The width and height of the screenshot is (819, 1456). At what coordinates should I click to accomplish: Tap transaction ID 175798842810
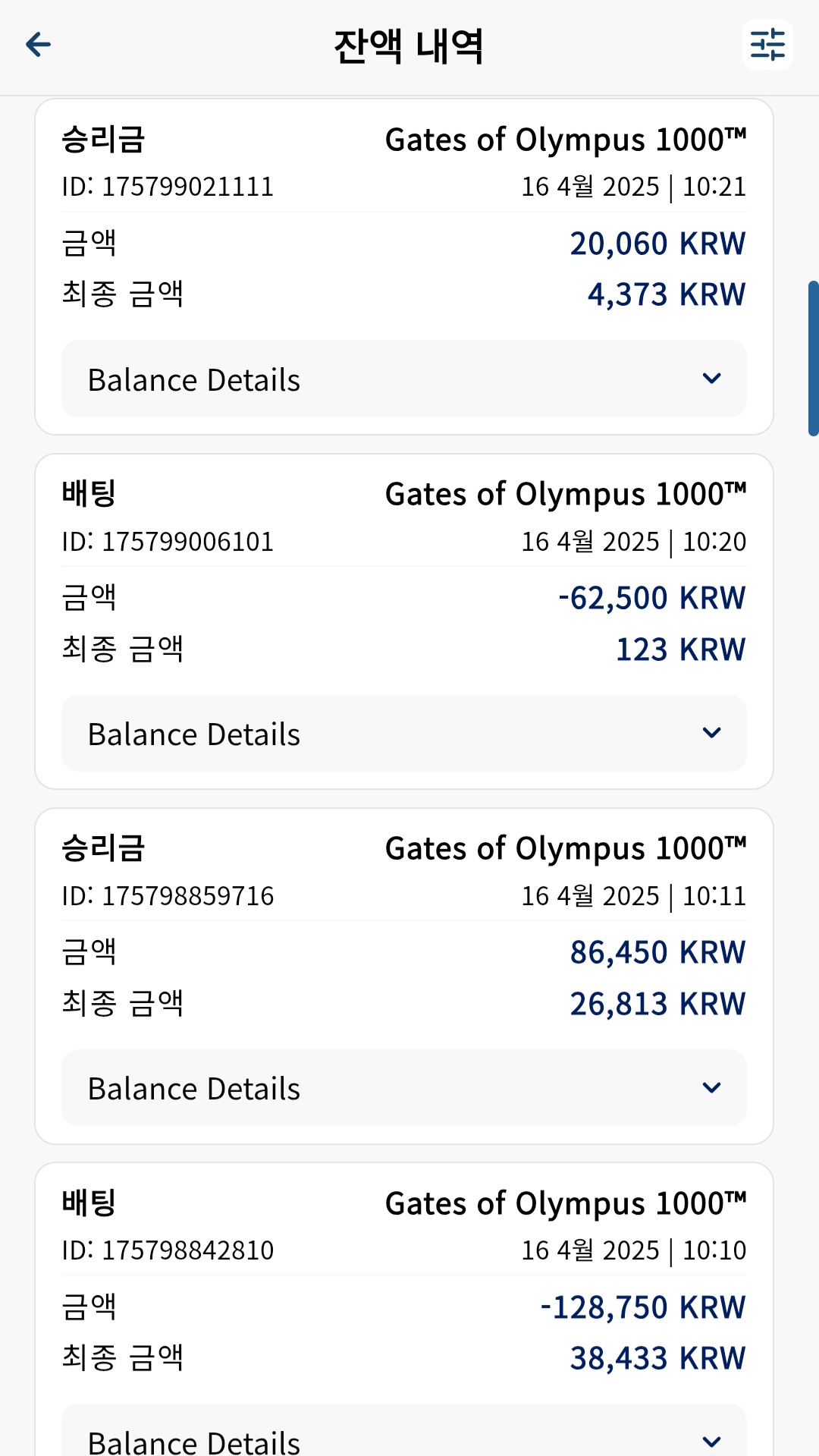point(168,1250)
